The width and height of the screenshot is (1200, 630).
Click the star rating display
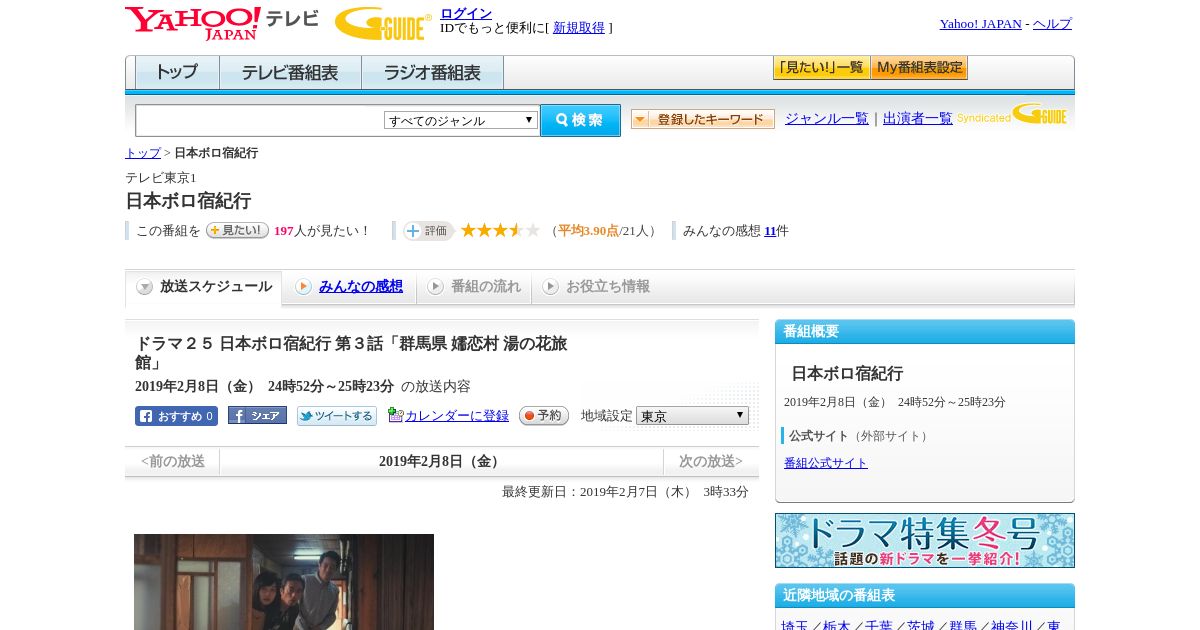500,231
